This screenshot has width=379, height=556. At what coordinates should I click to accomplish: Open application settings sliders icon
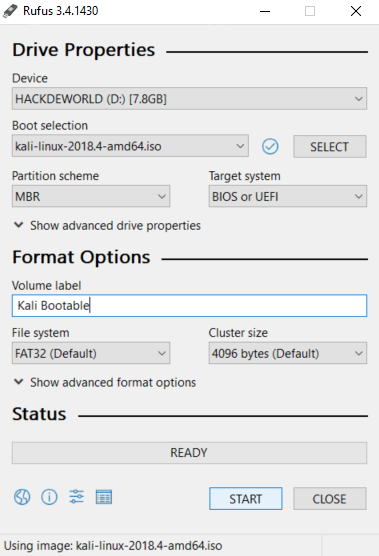tap(77, 497)
